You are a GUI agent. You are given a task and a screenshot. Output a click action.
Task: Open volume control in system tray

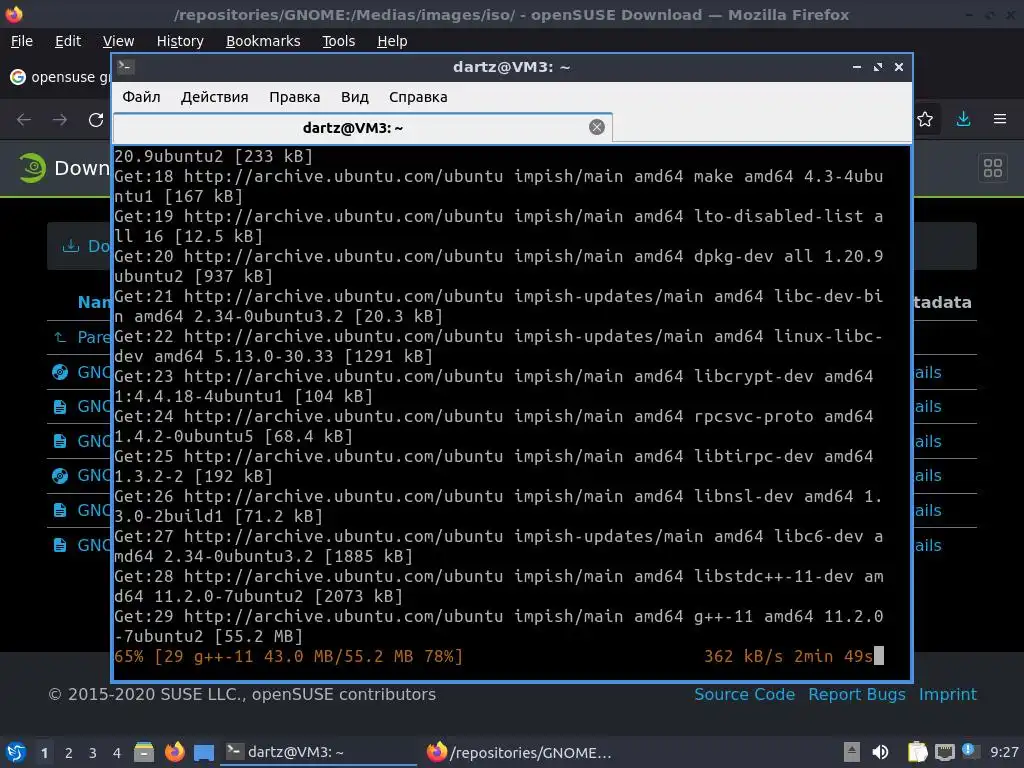pos(880,752)
